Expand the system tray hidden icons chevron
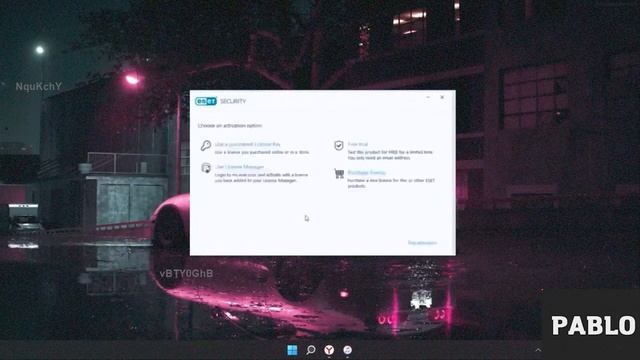The image size is (640, 360). pos(538,350)
